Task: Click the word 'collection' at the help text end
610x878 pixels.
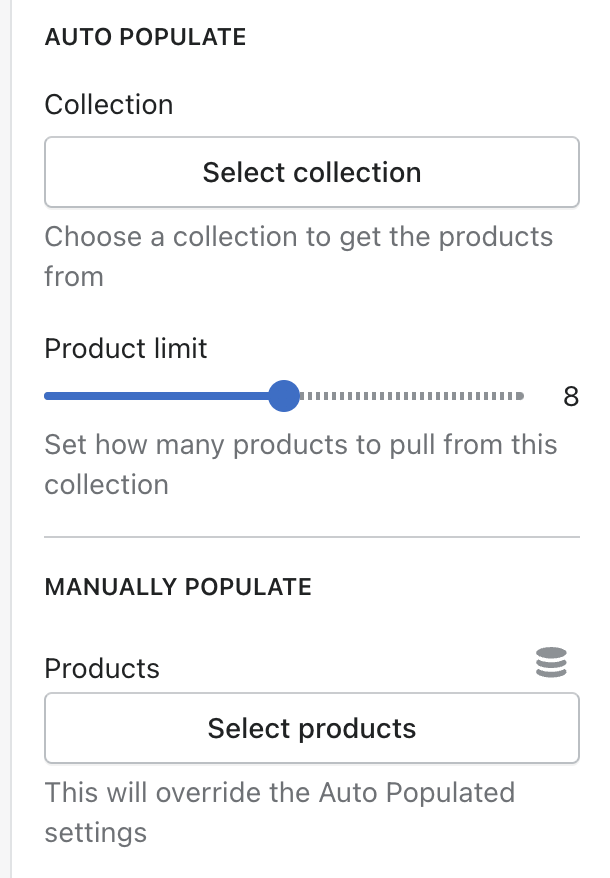Action: pos(106,485)
